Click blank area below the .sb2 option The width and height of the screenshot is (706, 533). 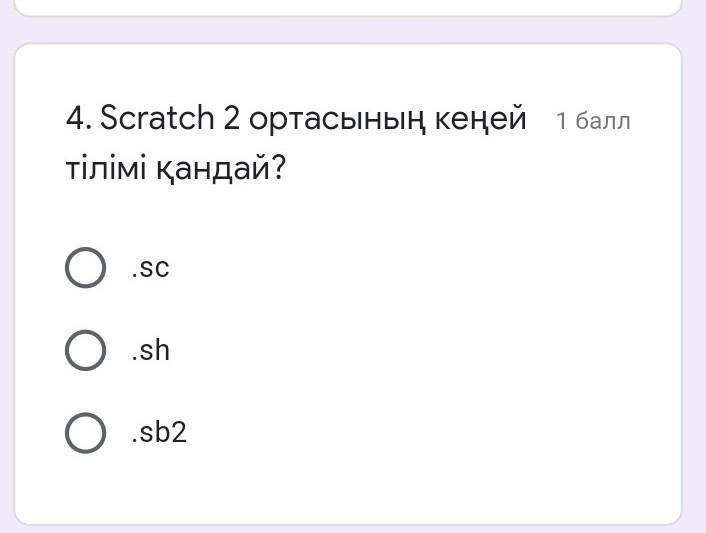click(348, 490)
